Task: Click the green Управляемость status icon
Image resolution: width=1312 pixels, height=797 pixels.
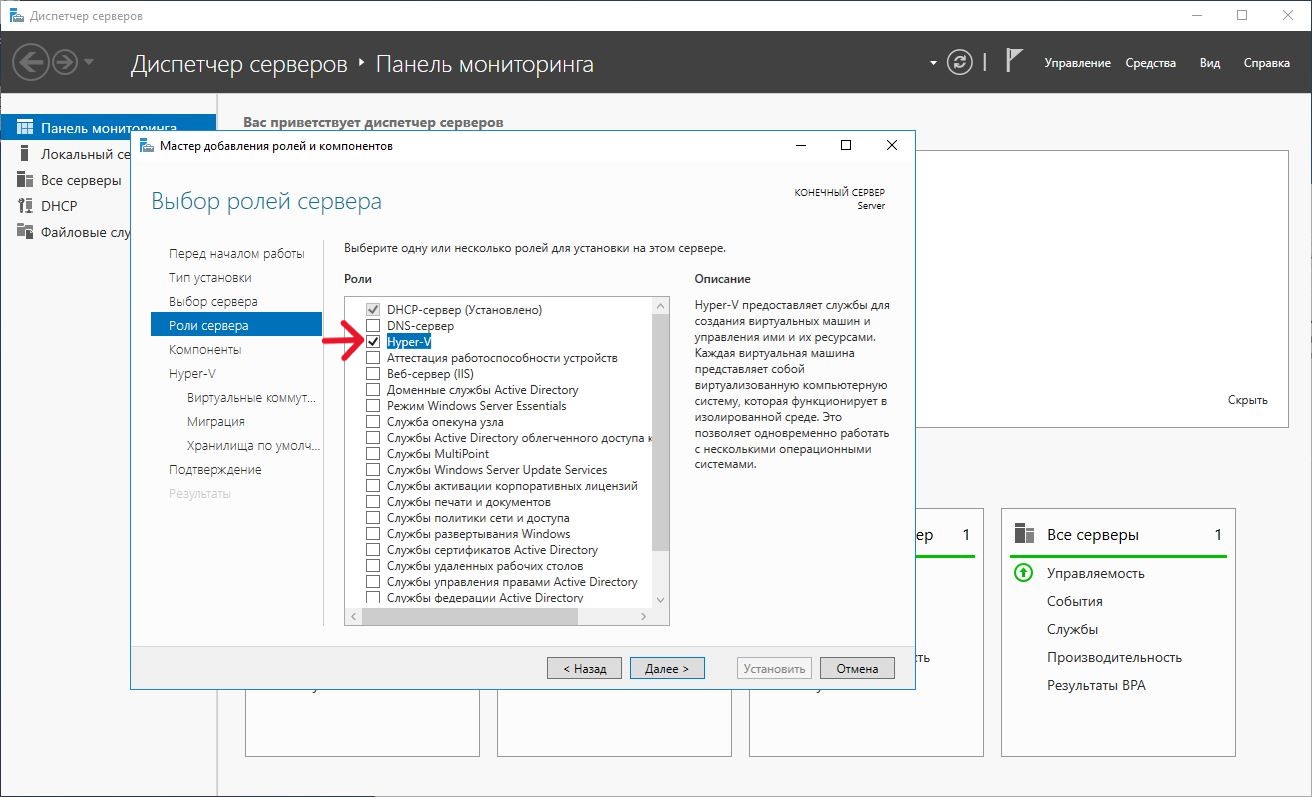Action: tap(1023, 573)
